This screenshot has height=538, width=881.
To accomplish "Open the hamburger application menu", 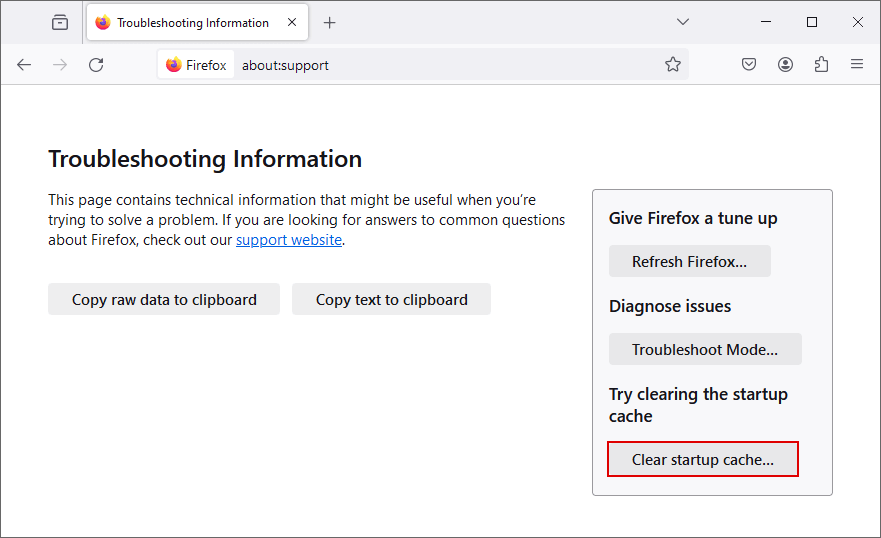I will [856, 64].
